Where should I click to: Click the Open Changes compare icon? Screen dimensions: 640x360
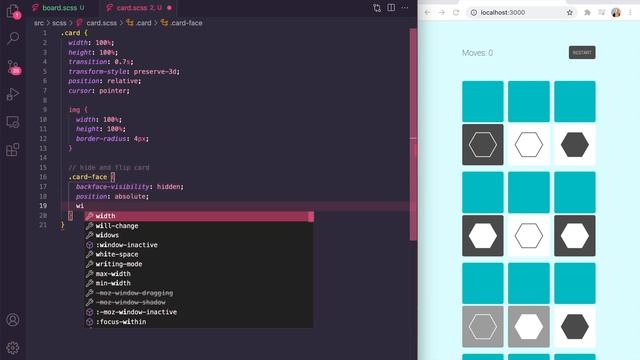point(377,8)
